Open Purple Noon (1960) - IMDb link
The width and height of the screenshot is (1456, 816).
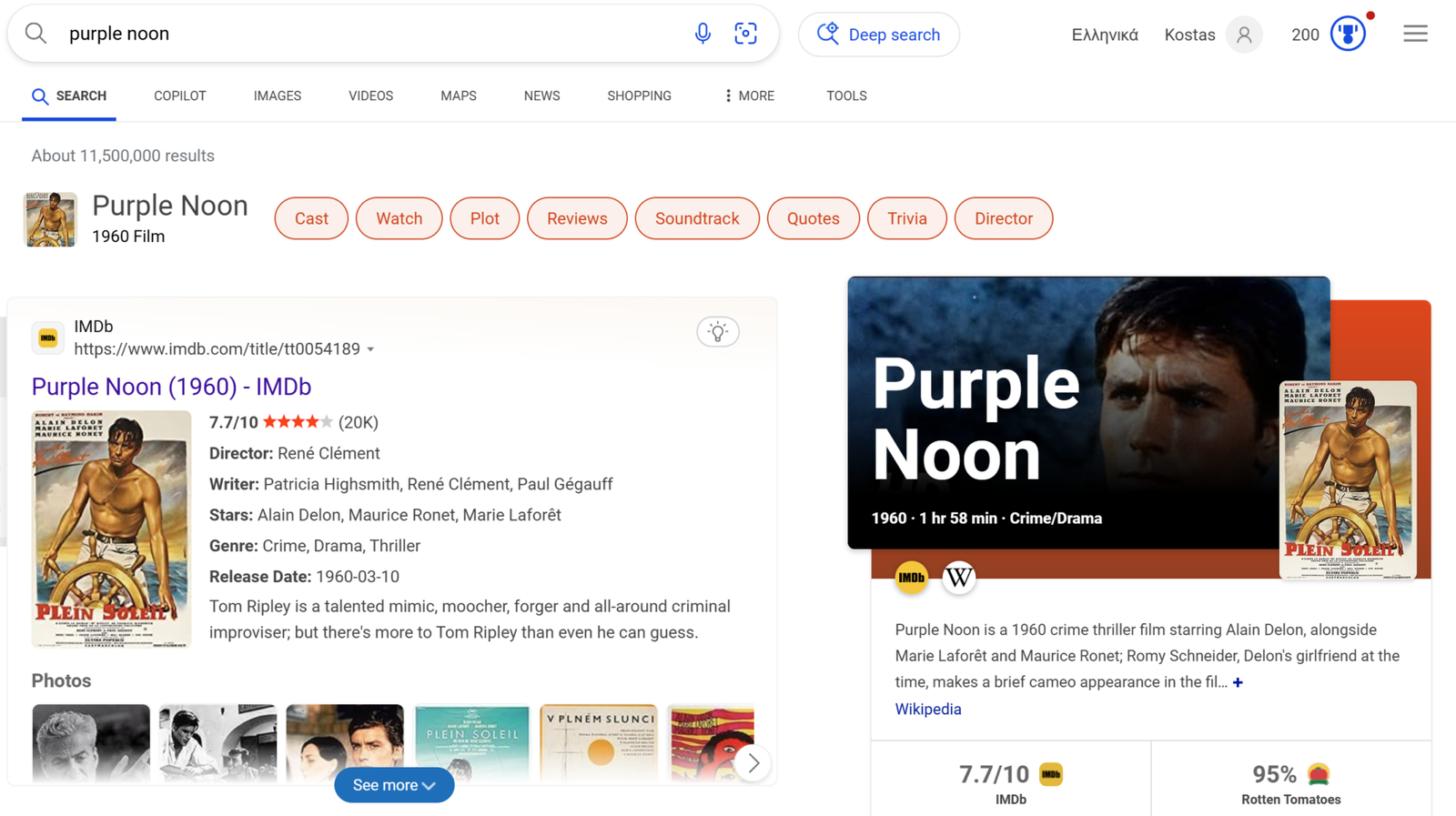171,387
